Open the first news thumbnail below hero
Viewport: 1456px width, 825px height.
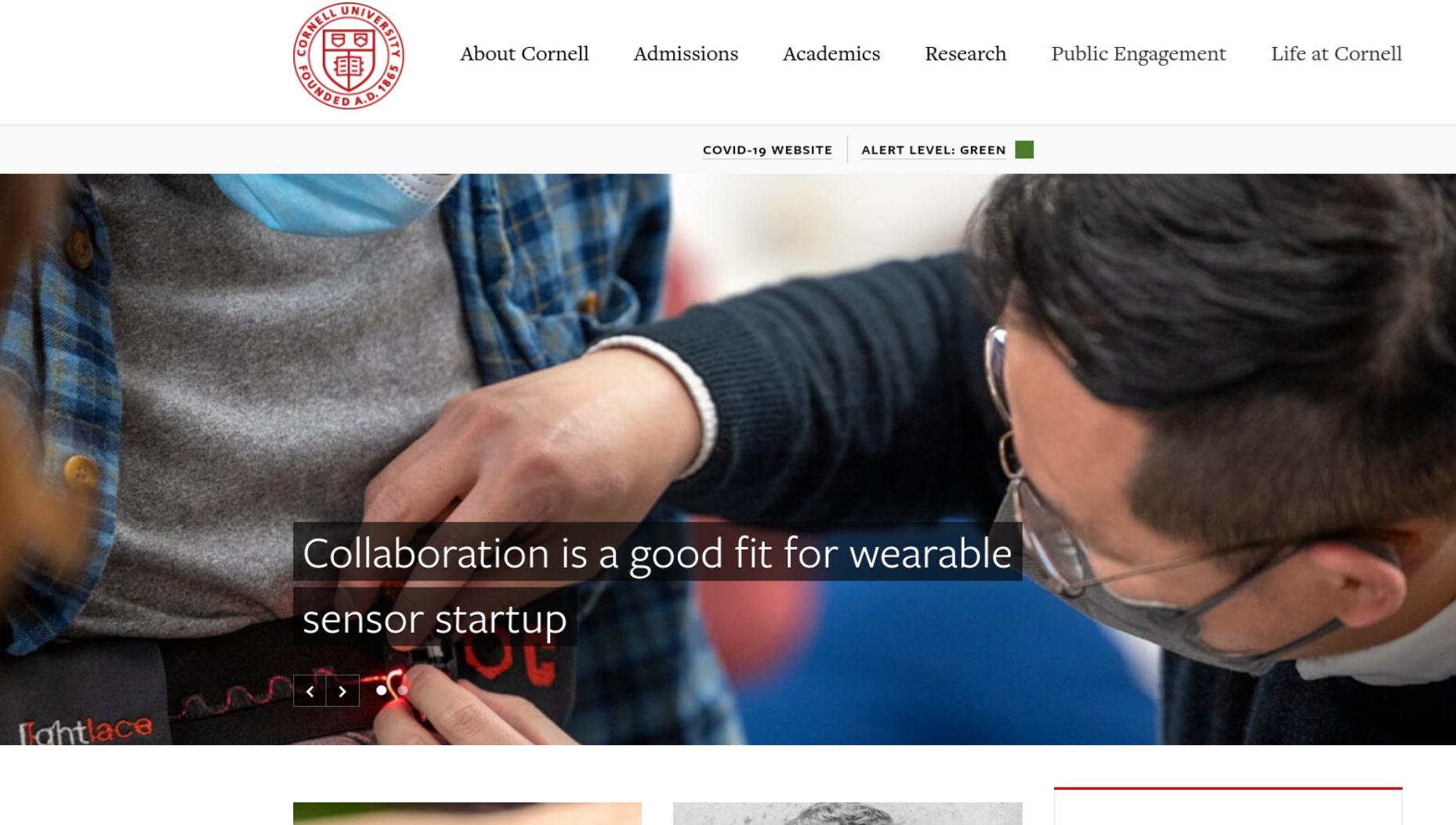(x=467, y=813)
